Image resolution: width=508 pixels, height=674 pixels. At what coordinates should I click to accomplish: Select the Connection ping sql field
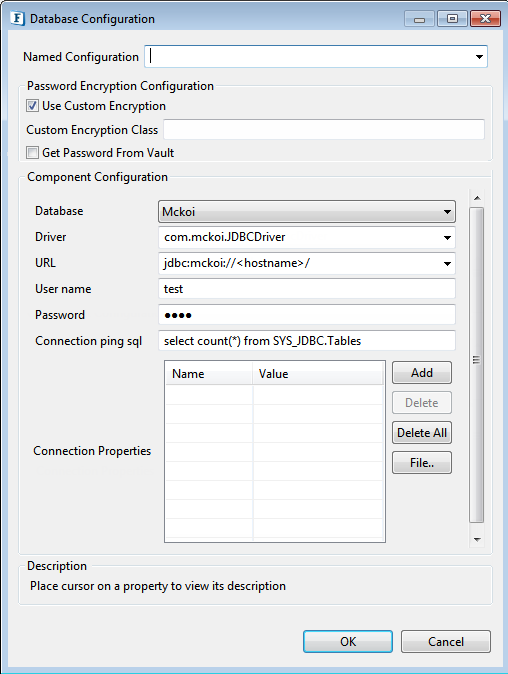click(306, 340)
